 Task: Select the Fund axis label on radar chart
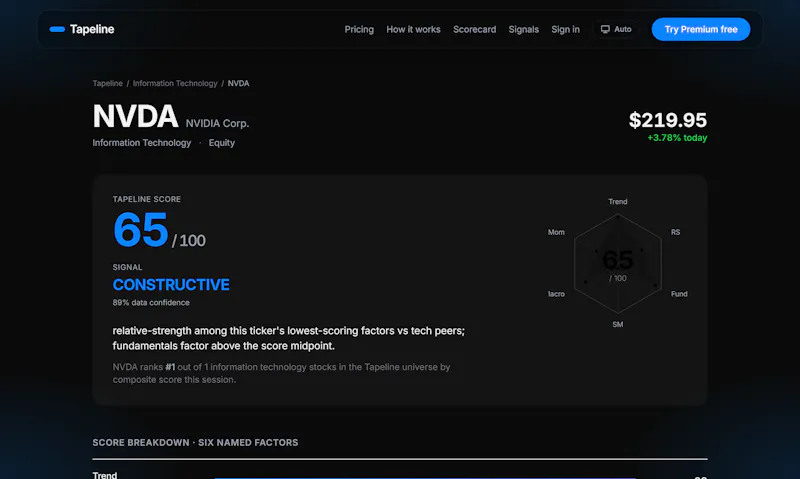[x=679, y=294]
